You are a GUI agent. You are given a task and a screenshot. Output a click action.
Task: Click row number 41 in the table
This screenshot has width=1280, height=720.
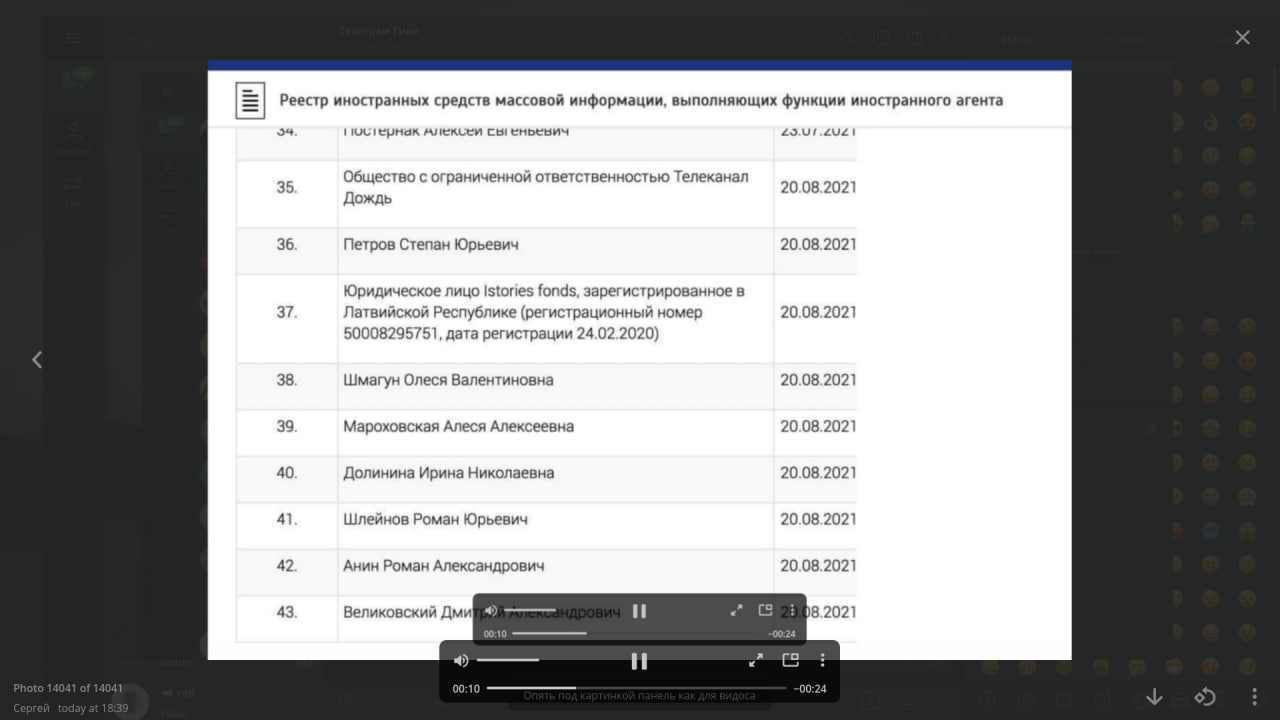287,519
